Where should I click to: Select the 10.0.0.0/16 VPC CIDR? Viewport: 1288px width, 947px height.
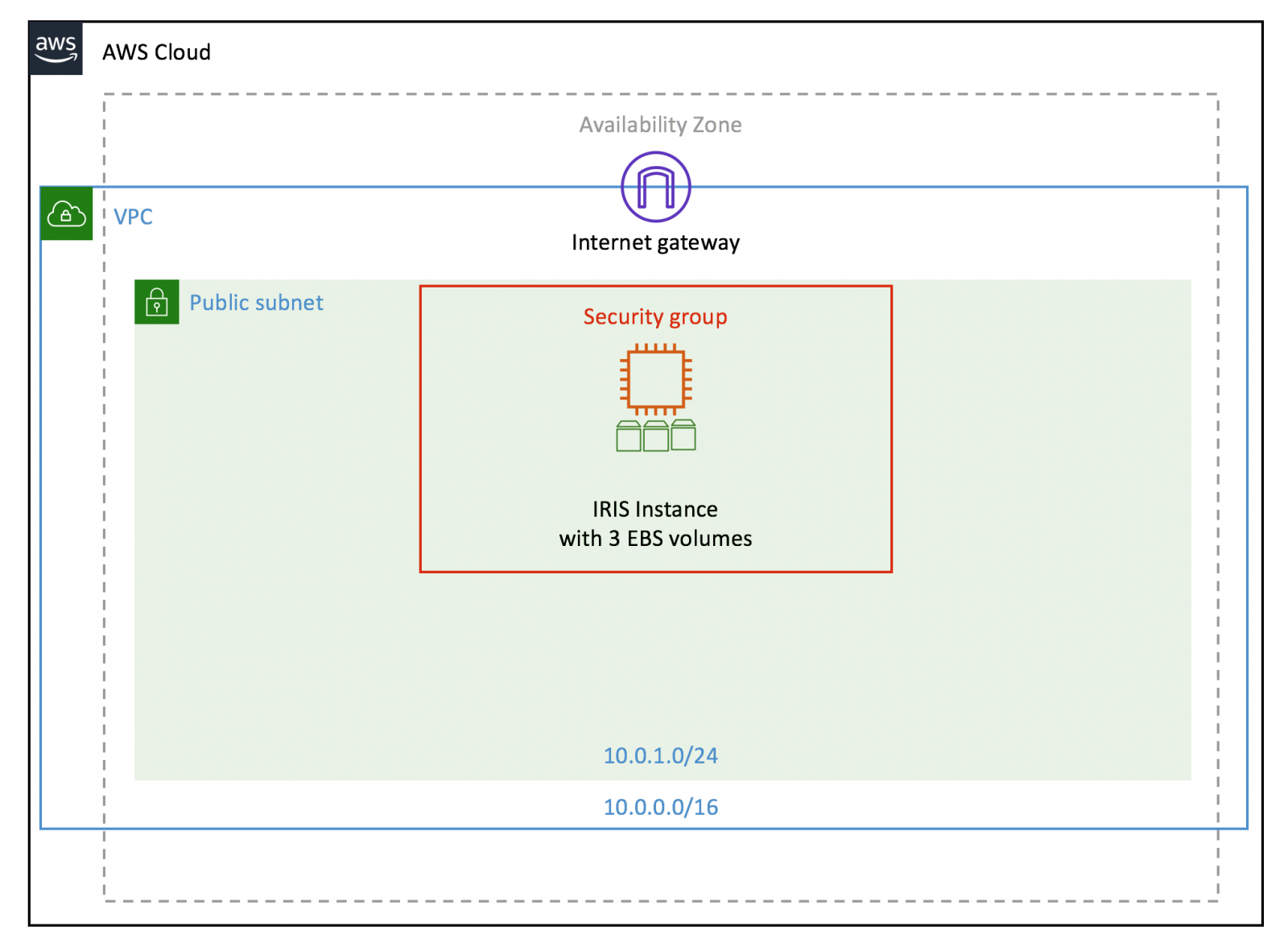coord(661,807)
